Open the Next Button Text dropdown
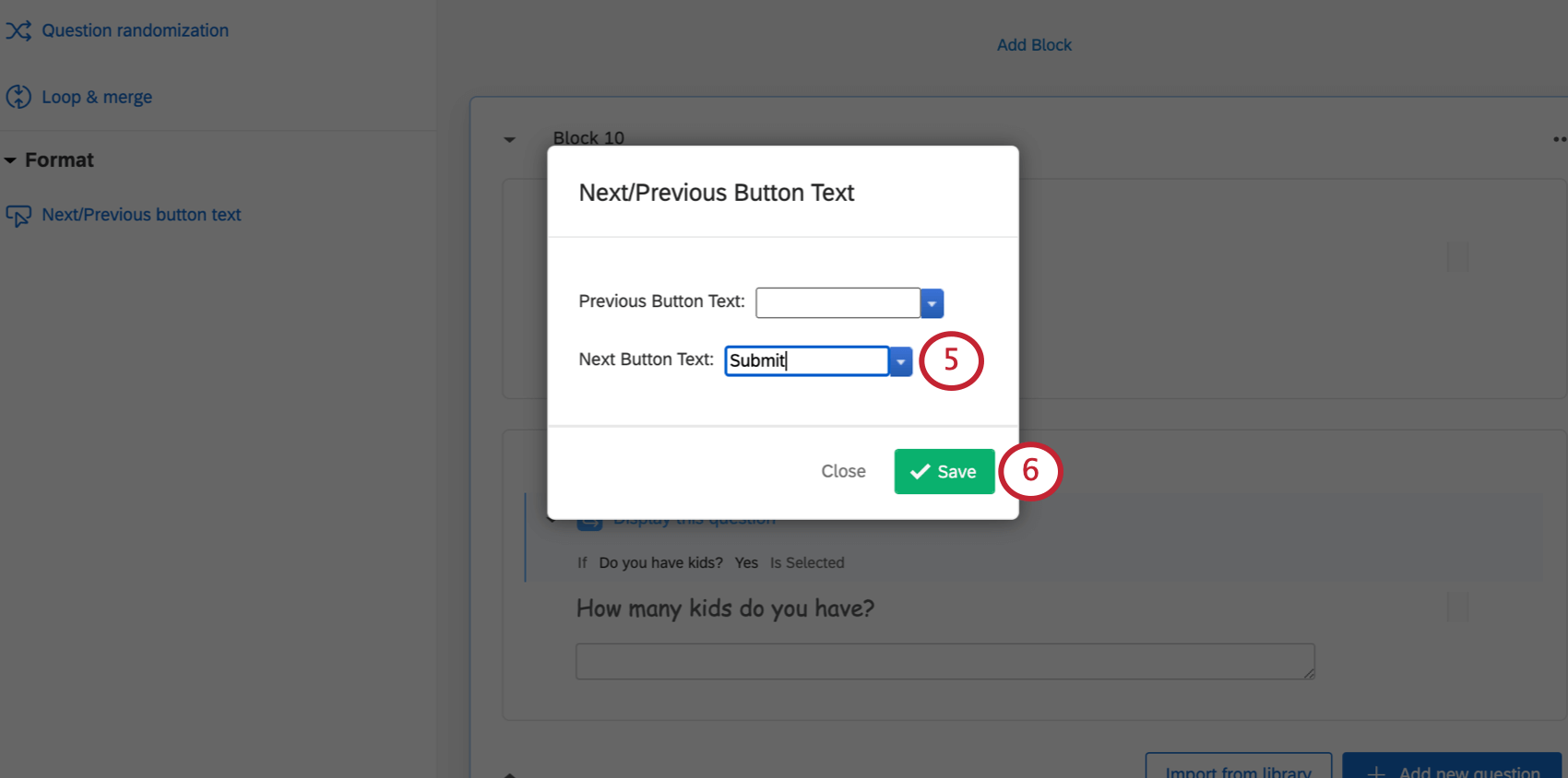Screen dimensions: 1568x778 pos(900,360)
